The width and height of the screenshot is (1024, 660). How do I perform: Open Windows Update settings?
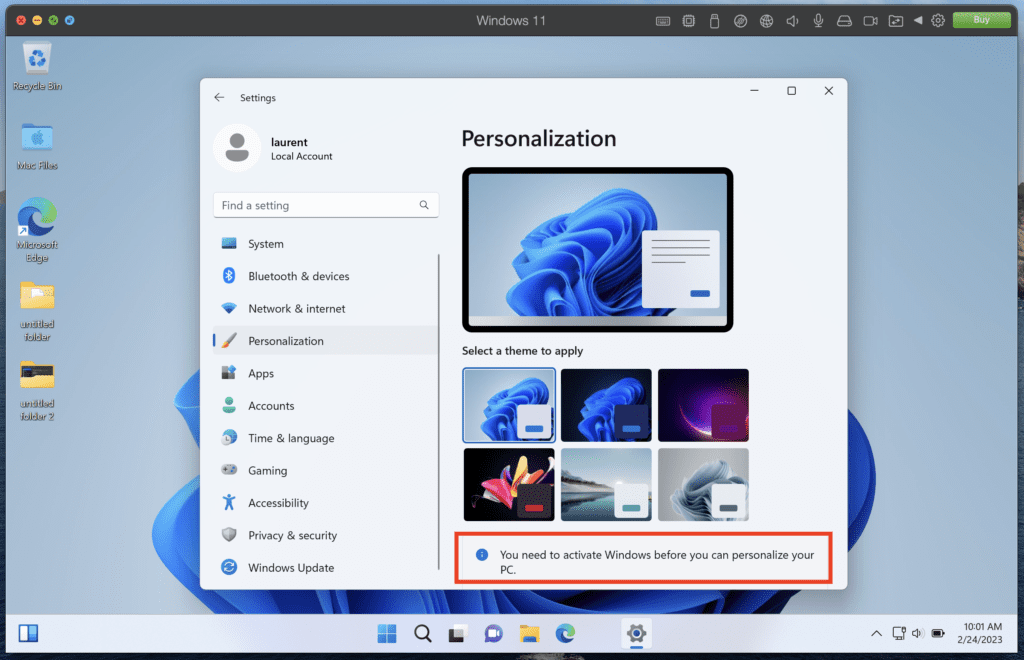(x=326, y=568)
